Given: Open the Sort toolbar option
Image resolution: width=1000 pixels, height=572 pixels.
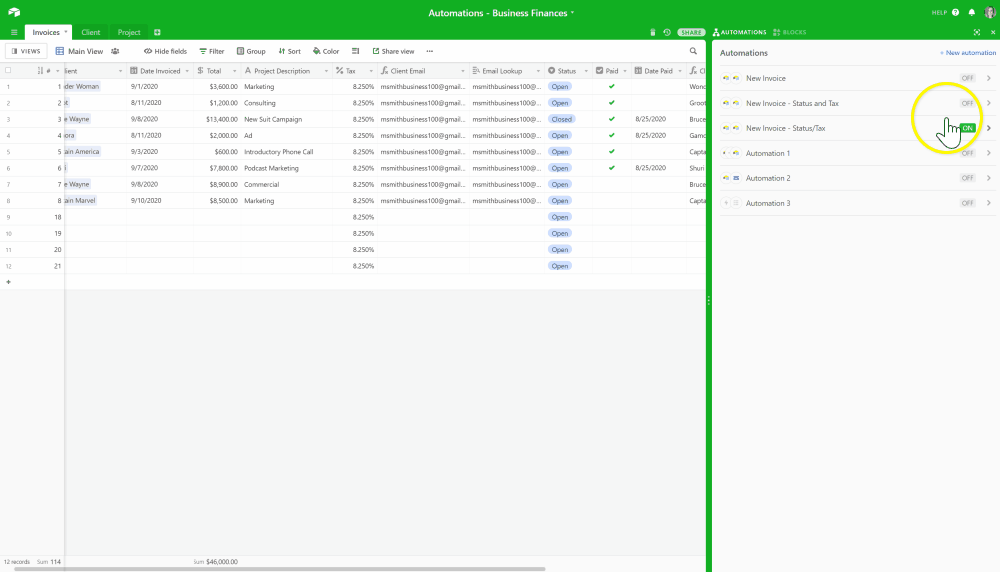Looking at the screenshot, I should [290, 51].
